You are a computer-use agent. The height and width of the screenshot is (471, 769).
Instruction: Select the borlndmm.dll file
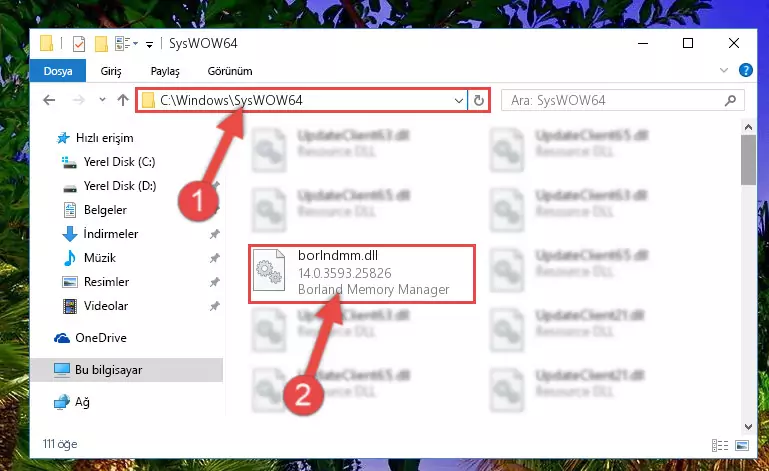tap(362, 274)
